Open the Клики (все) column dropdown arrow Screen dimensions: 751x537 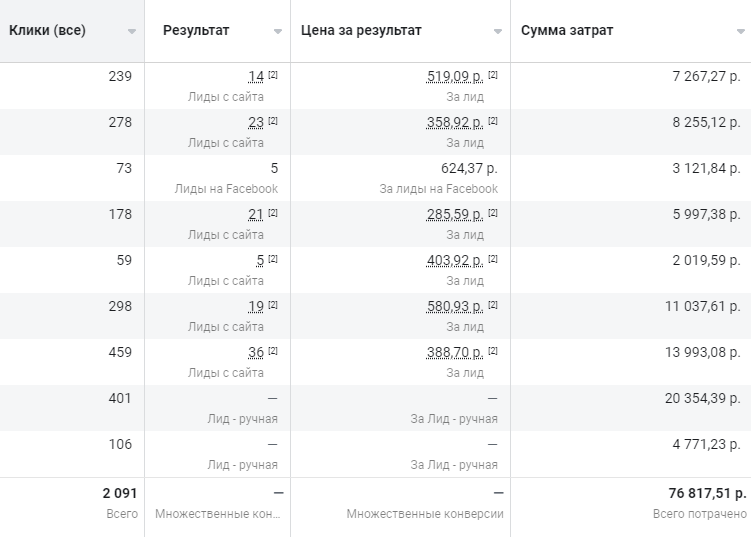coord(132,32)
